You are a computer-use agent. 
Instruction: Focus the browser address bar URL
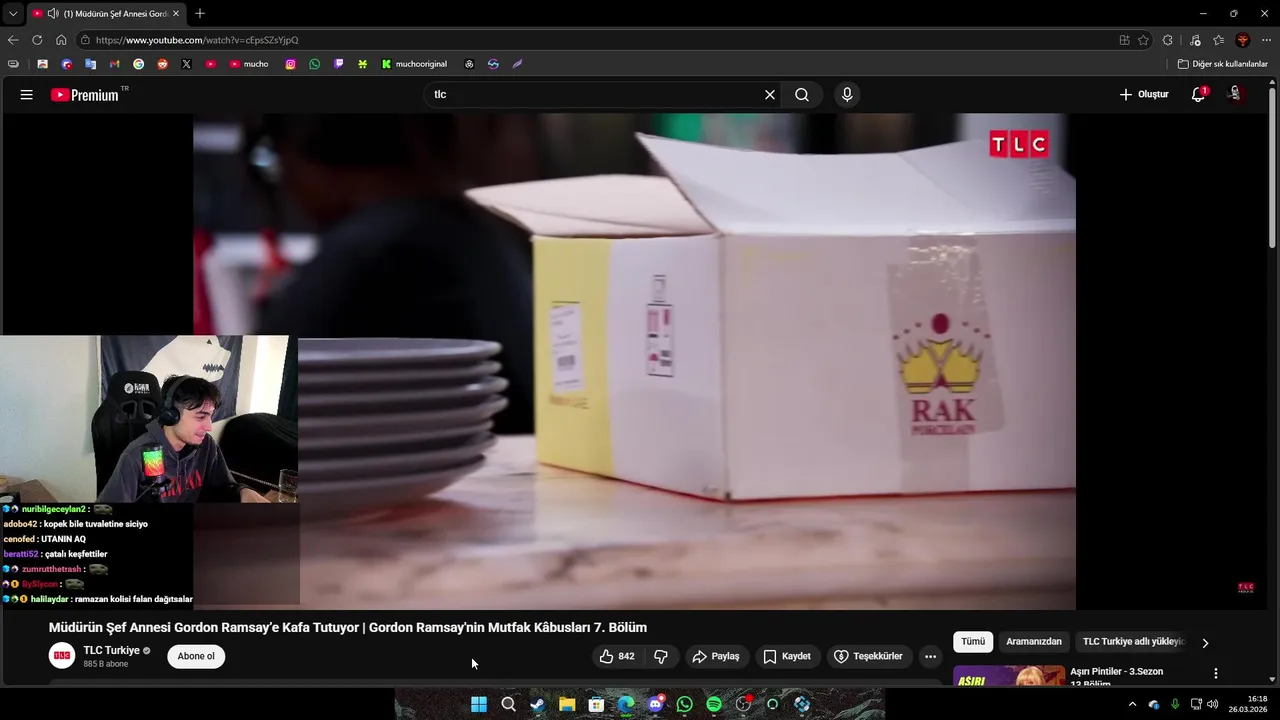click(197, 40)
